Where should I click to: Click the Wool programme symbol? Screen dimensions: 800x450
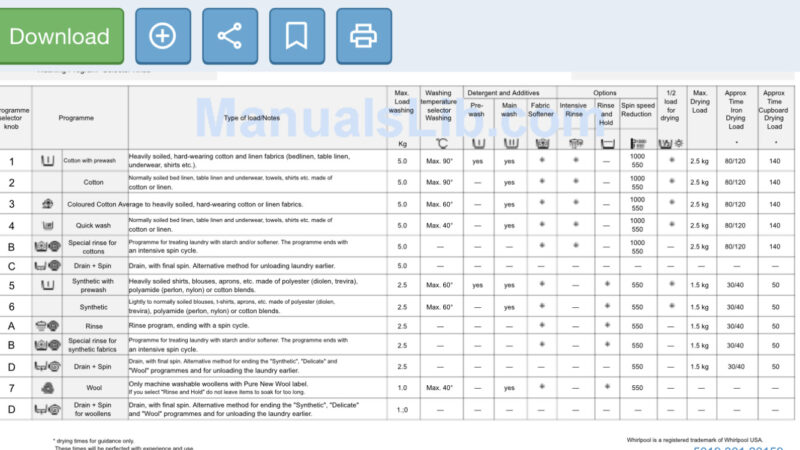point(46,387)
